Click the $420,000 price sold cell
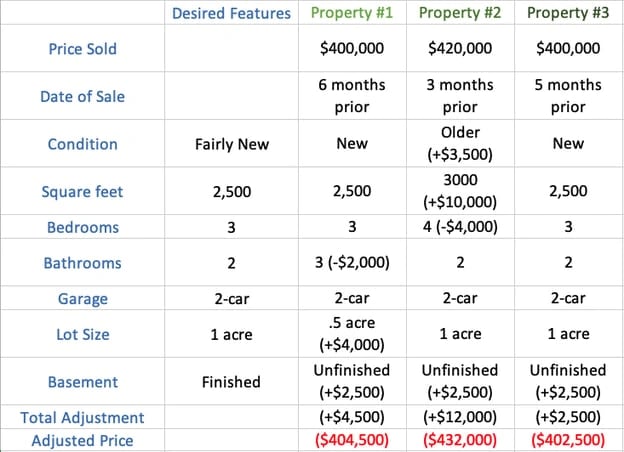Screen dimensions: 624x452 coord(460,48)
